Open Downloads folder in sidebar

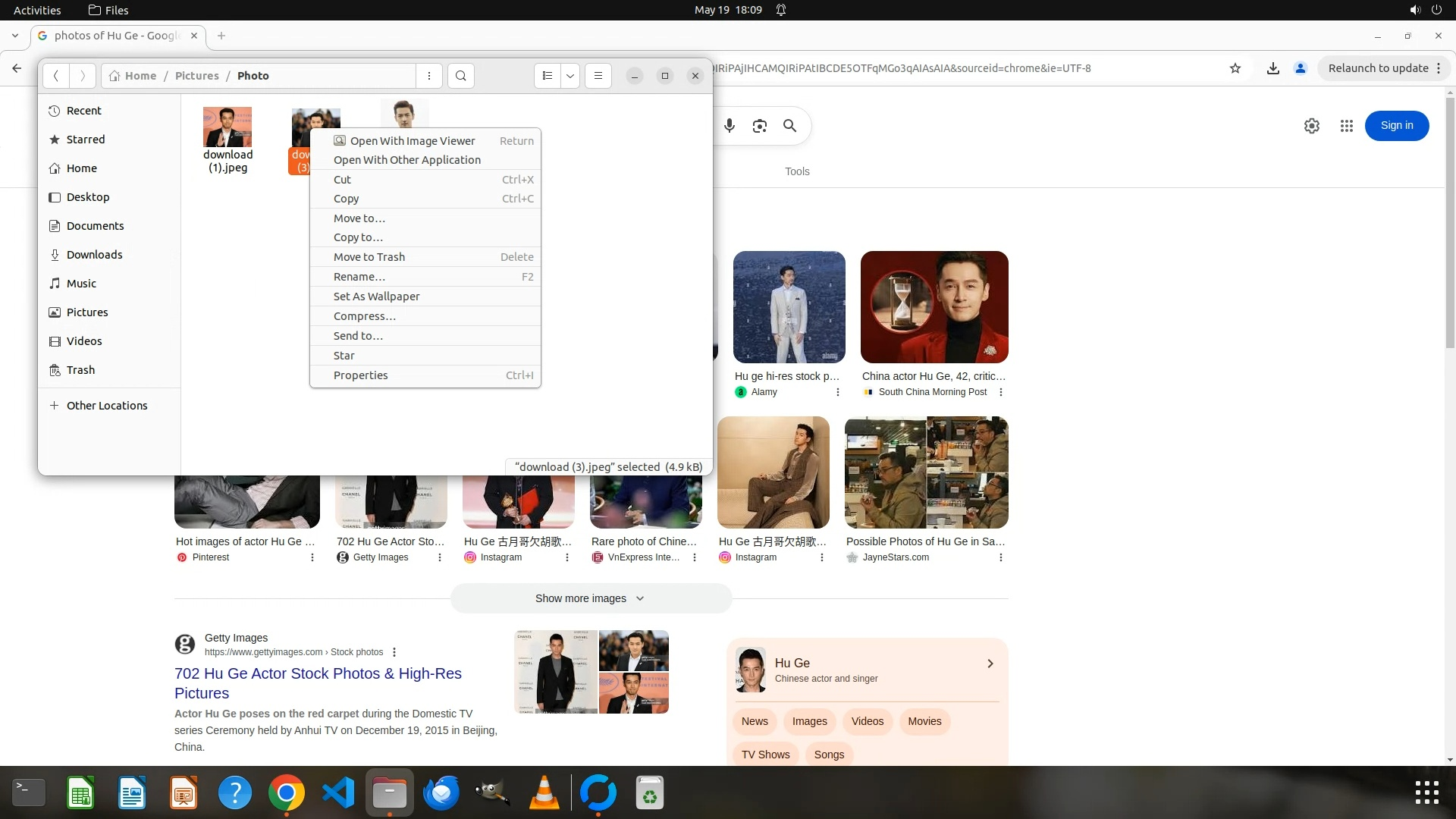[94, 255]
